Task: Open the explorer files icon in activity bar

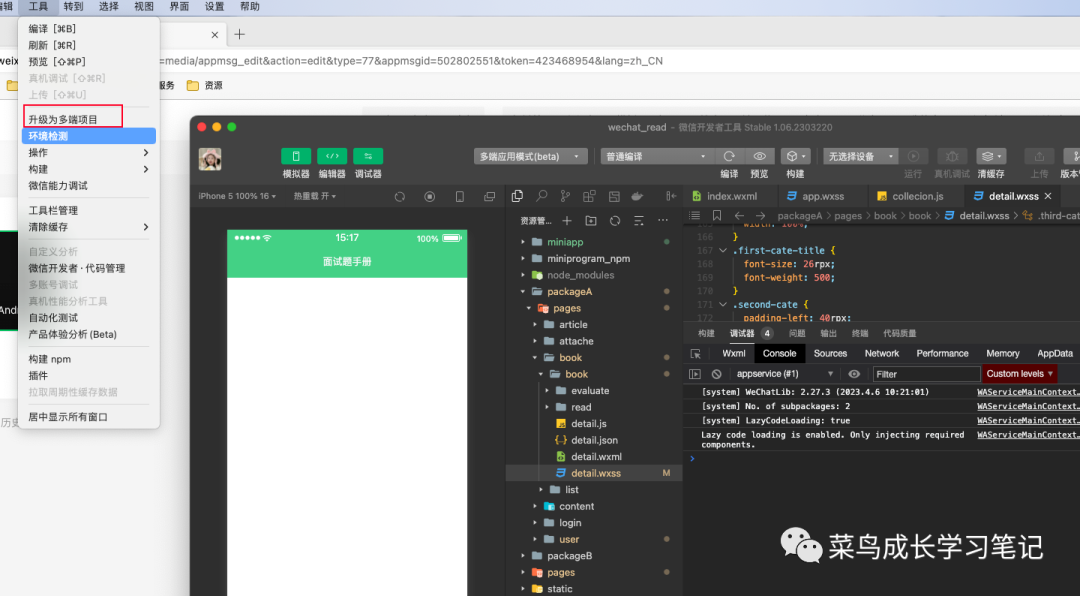Action: tap(517, 196)
